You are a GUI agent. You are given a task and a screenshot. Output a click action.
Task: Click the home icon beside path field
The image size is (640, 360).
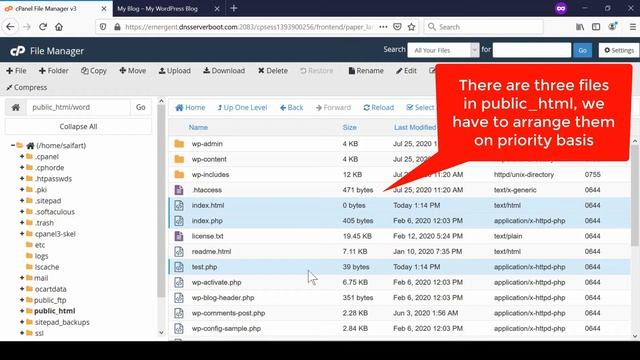click(16, 107)
